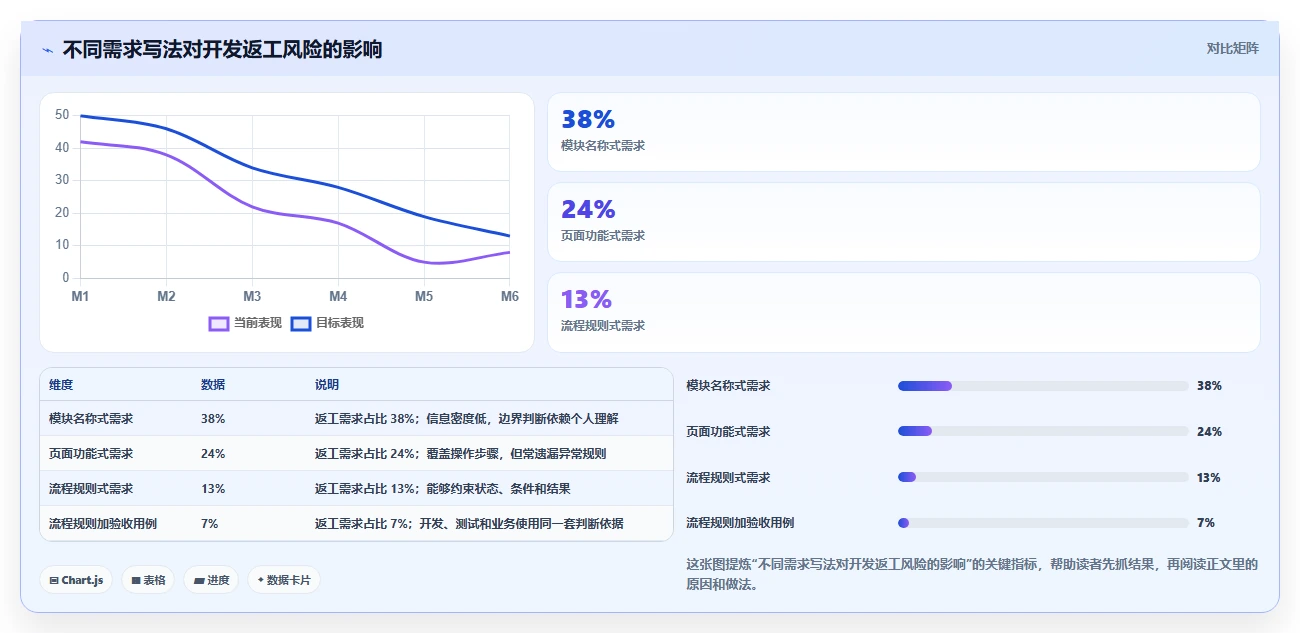Click the 维度 column header
Screen dimensions: 1300x633
(61, 385)
